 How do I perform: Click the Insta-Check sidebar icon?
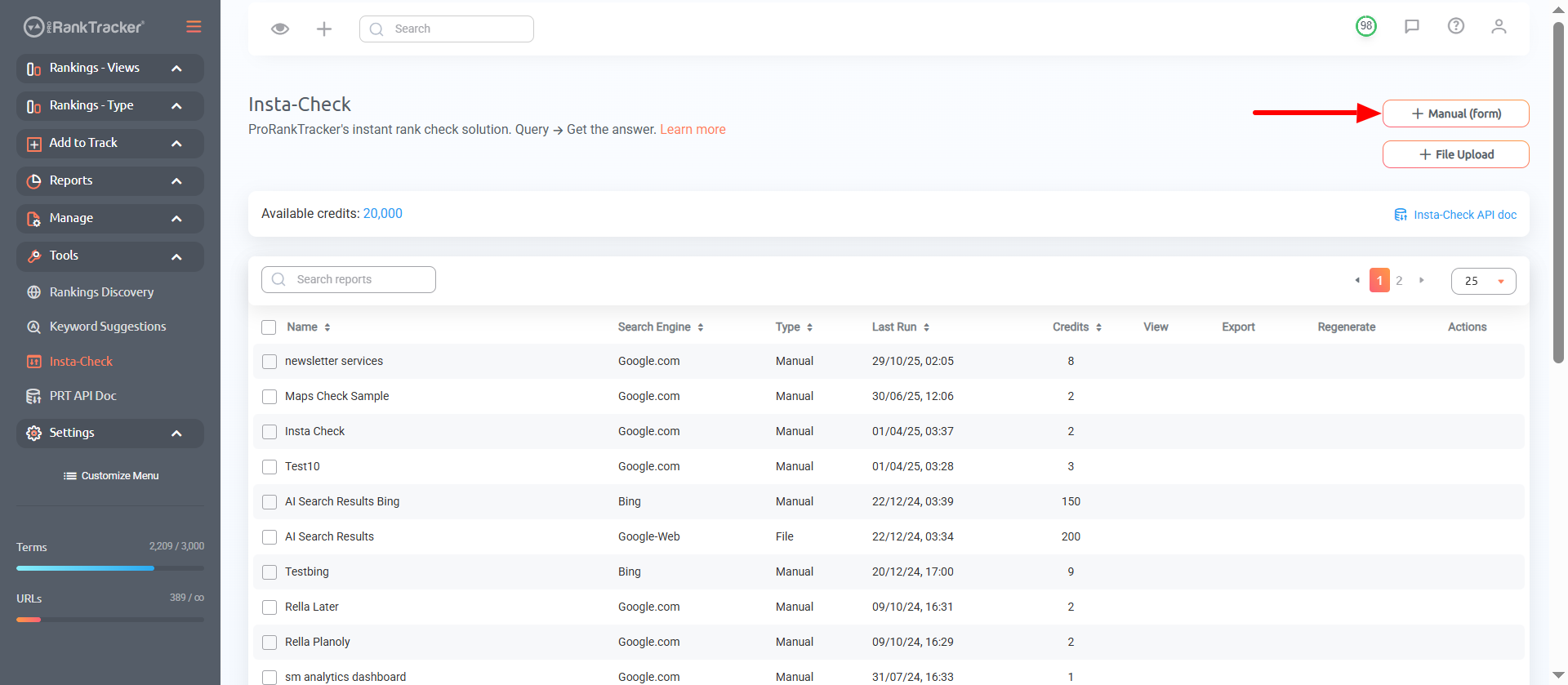[33, 362]
